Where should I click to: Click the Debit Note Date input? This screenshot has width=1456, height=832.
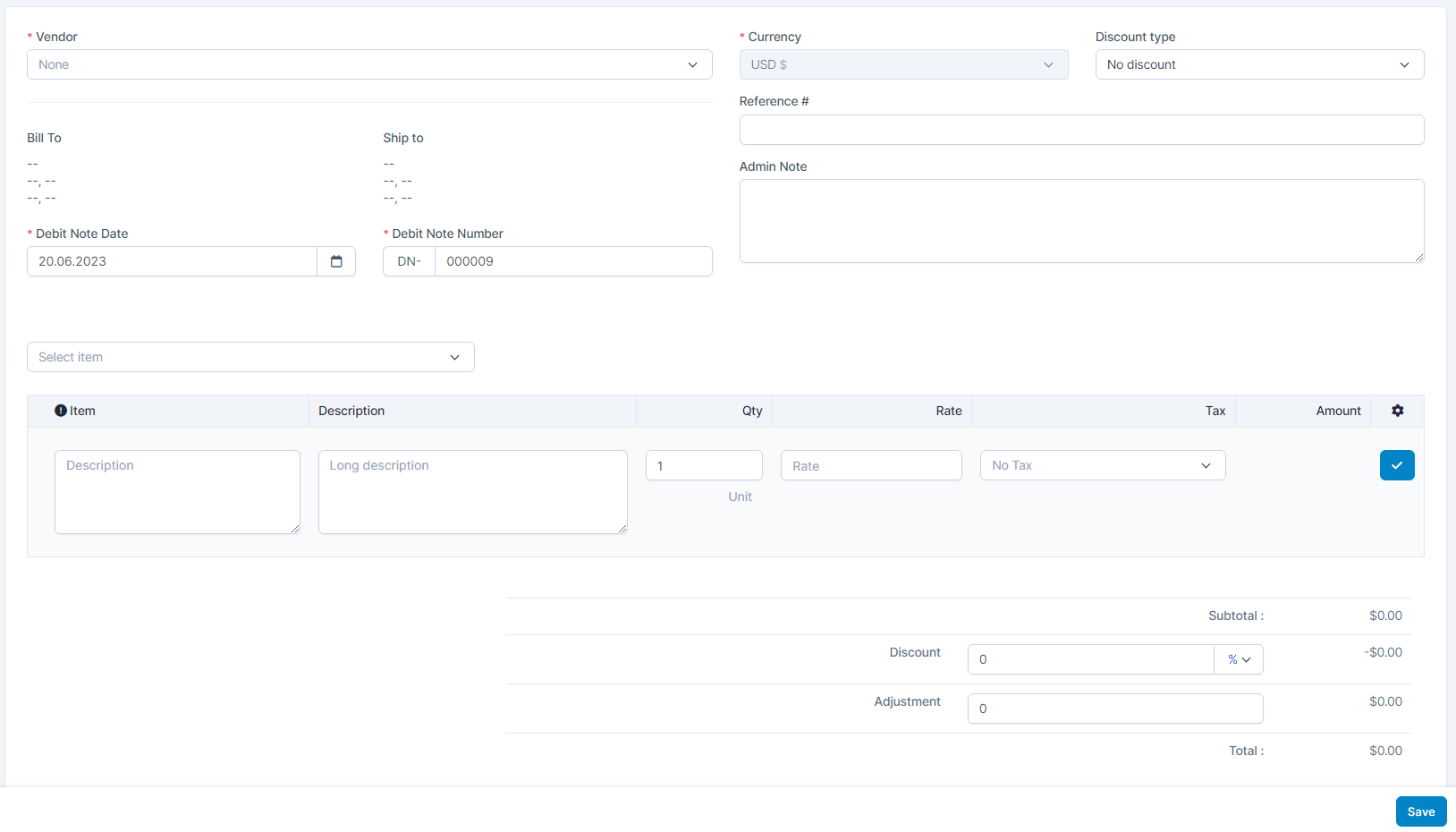(173, 261)
